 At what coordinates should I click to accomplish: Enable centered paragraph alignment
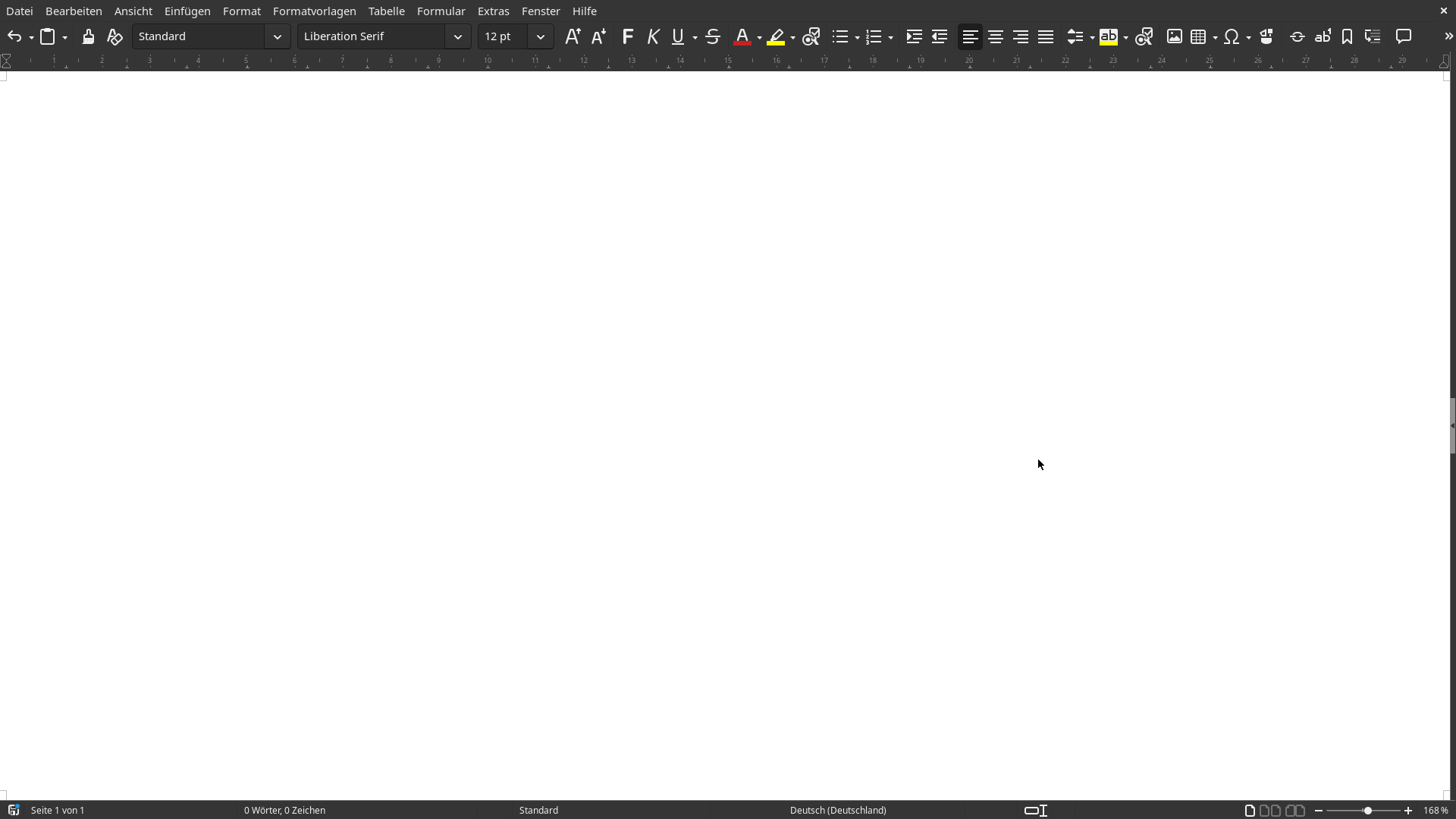click(995, 36)
